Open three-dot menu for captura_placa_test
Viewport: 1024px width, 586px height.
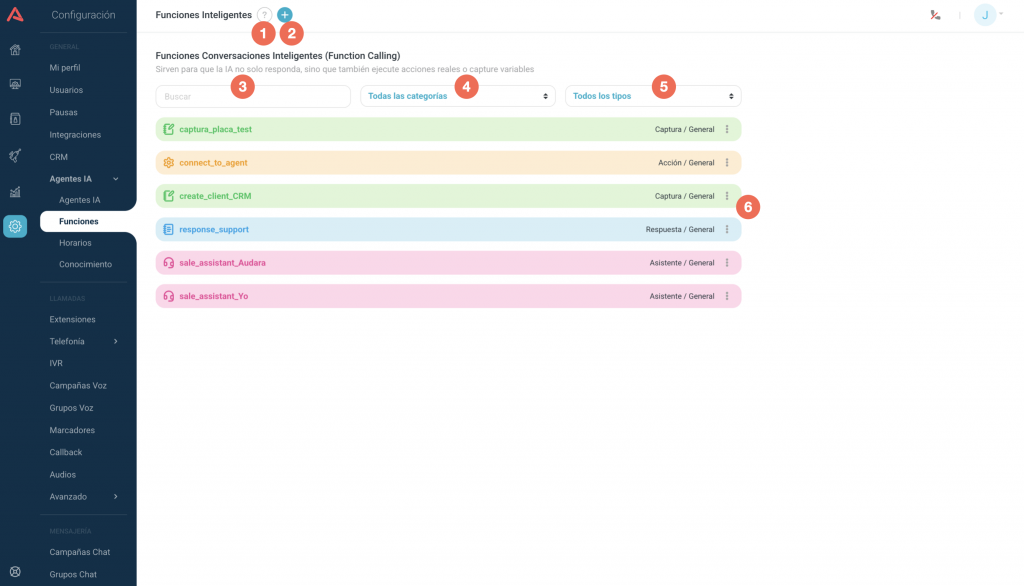(727, 129)
